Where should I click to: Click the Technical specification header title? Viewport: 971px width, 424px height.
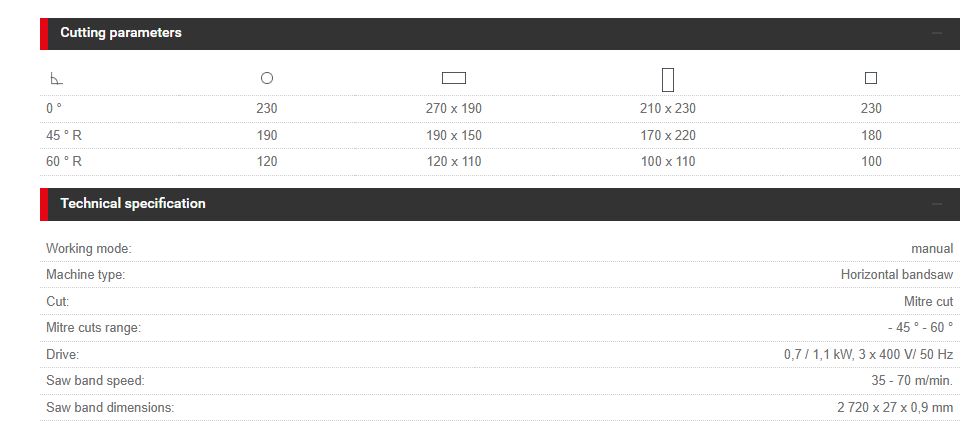coord(133,204)
